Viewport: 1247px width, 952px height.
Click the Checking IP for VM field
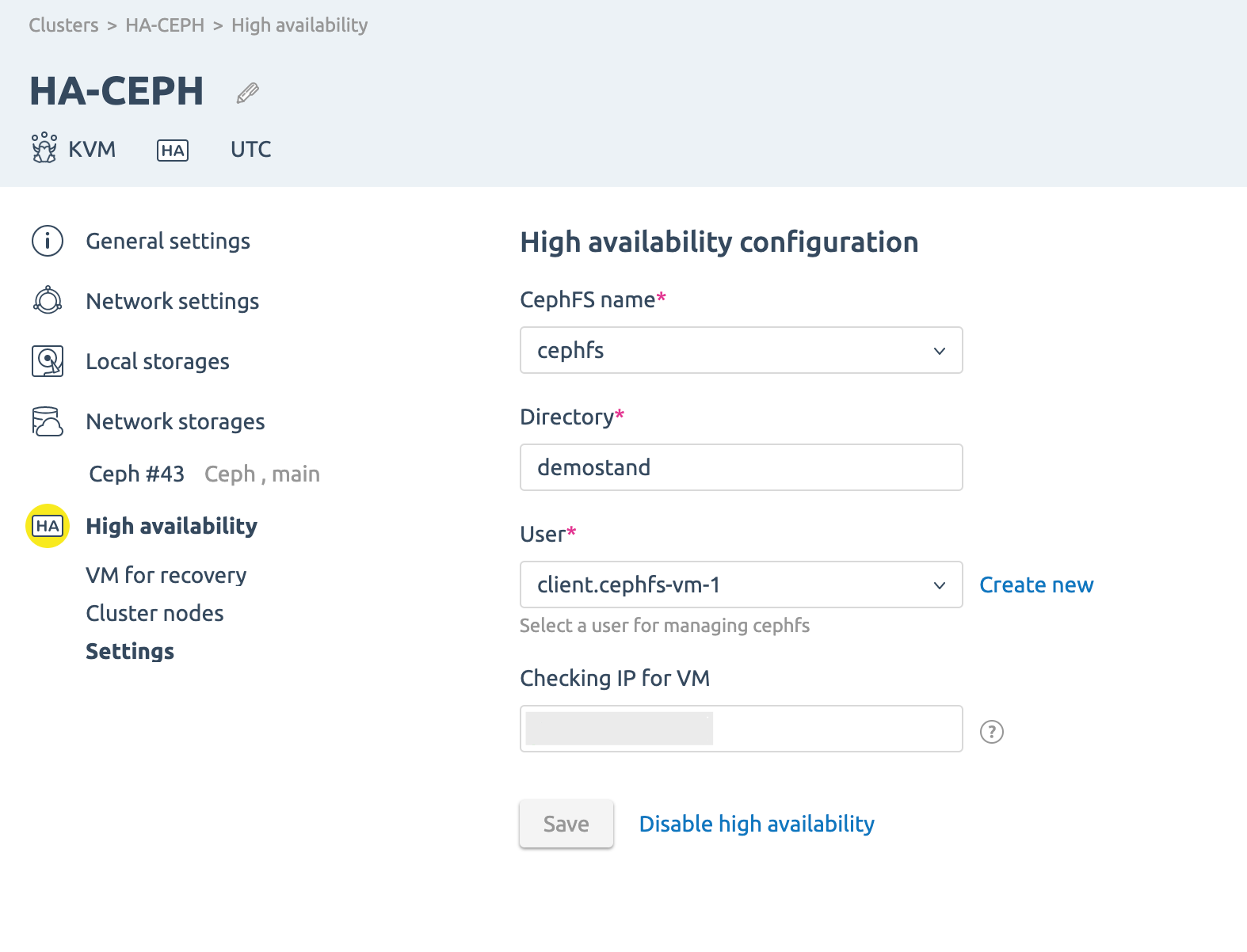click(742, 729)
